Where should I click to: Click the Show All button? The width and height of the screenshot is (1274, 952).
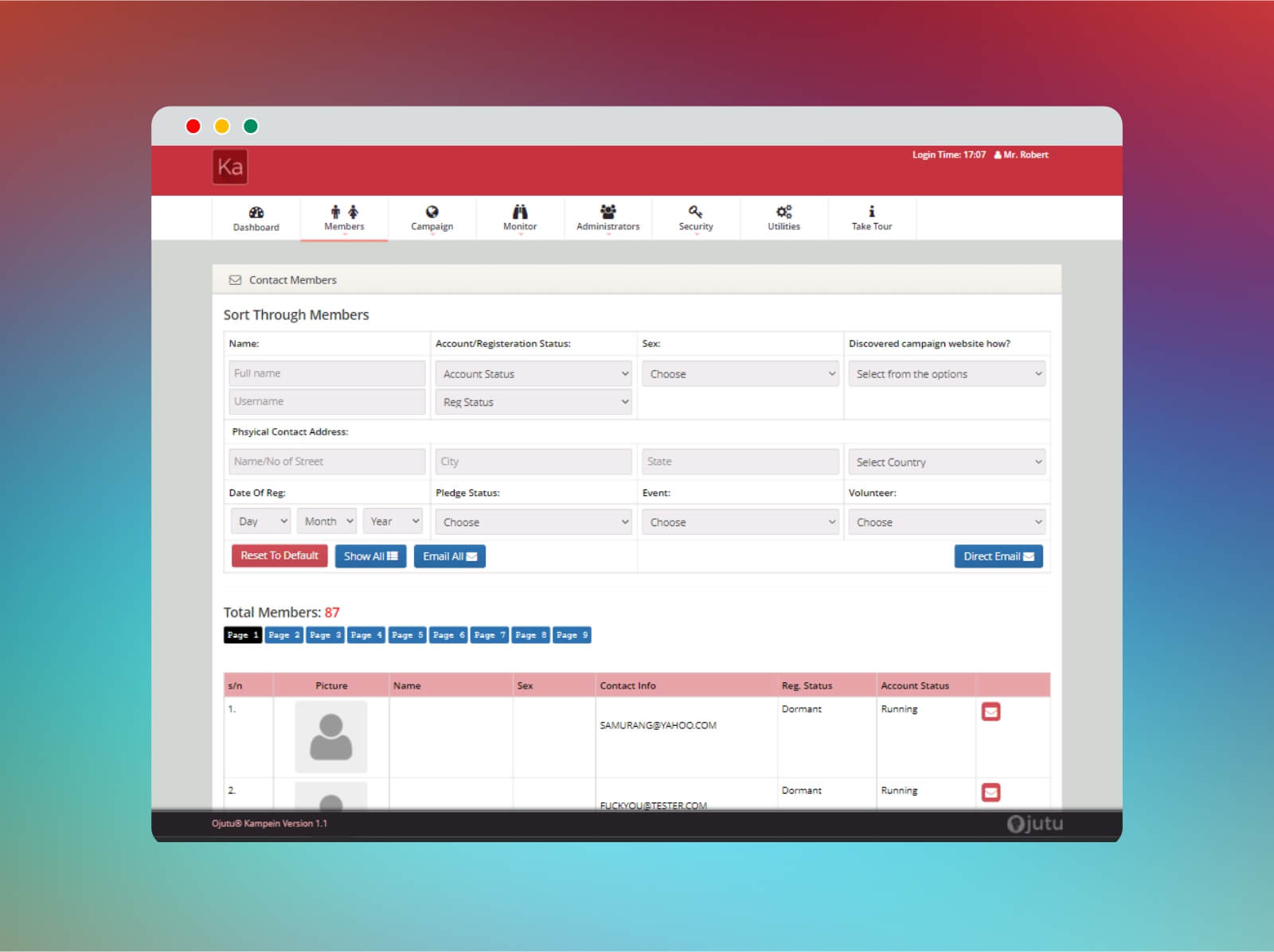(x=370, y=556)
